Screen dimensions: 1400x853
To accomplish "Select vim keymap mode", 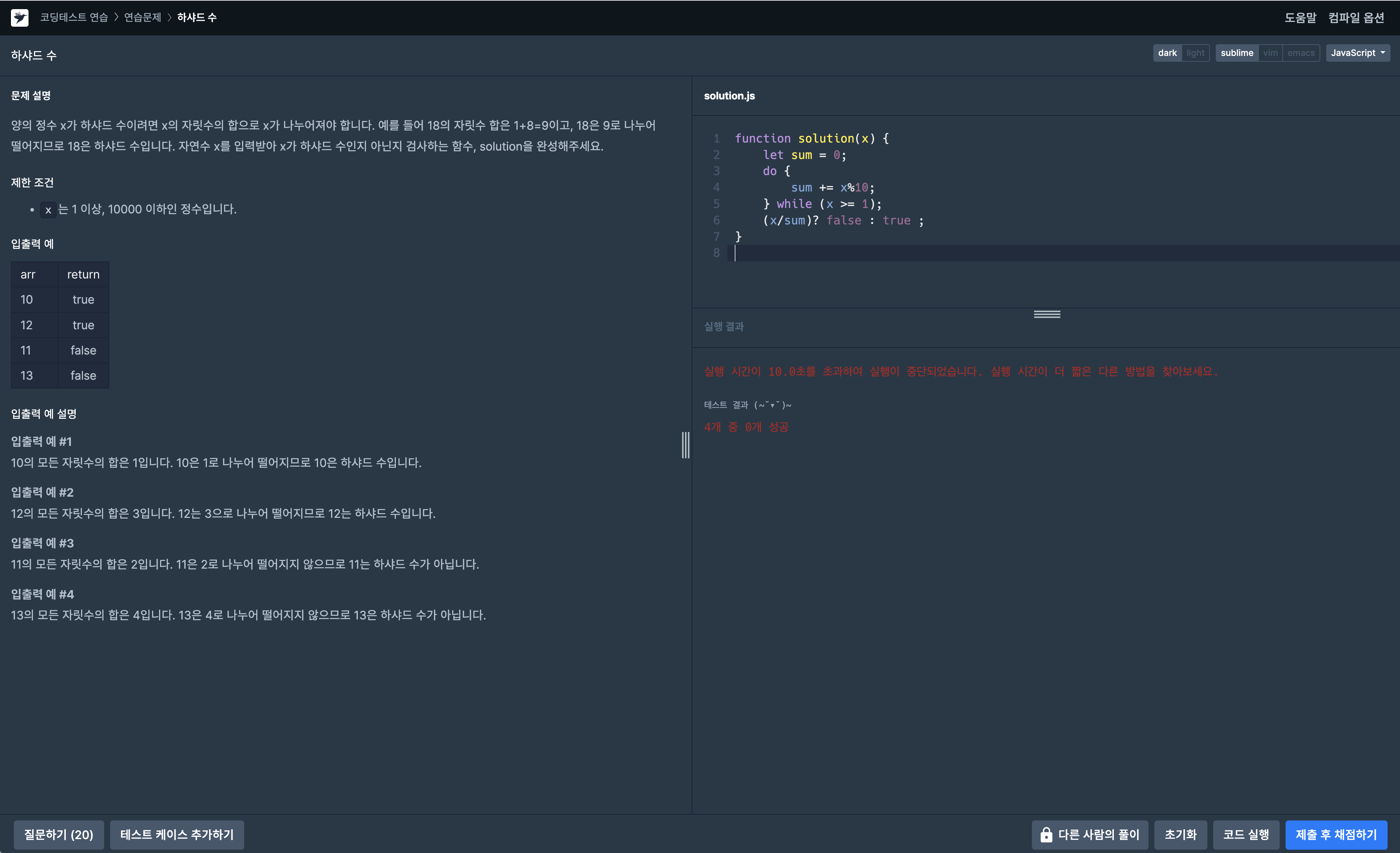I will click(x=1270, y=53).
